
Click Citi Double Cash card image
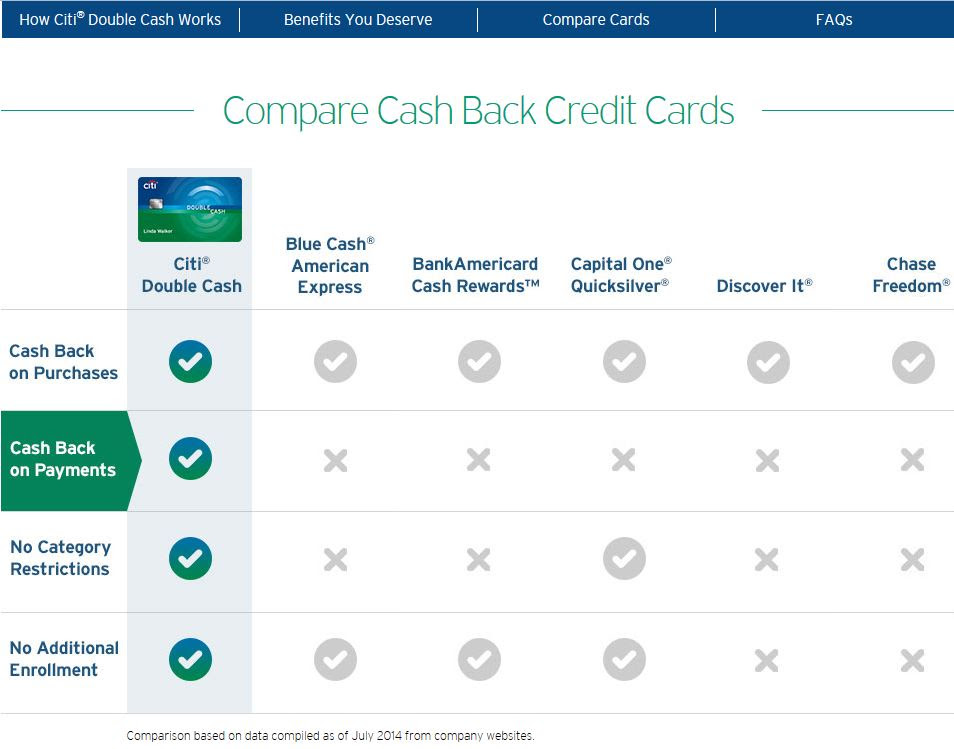190,209
